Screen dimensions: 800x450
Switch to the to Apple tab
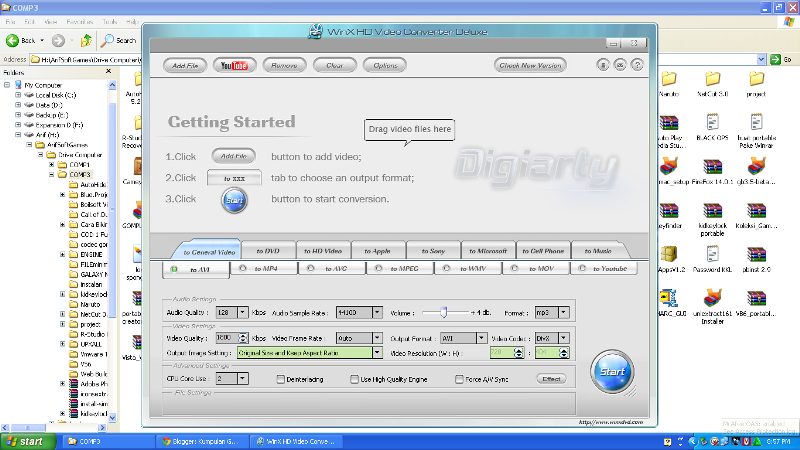click(x=378, y=251)
